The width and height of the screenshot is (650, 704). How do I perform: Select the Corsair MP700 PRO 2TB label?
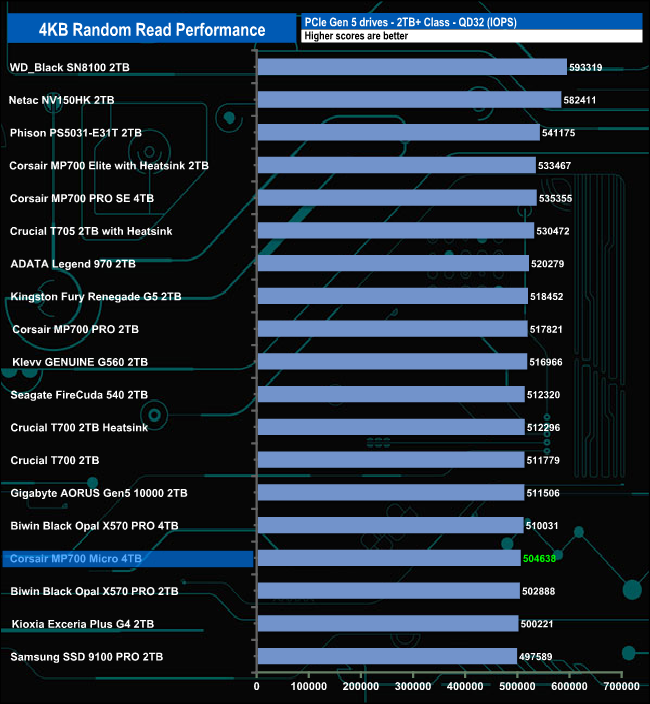tap(75, 330)
